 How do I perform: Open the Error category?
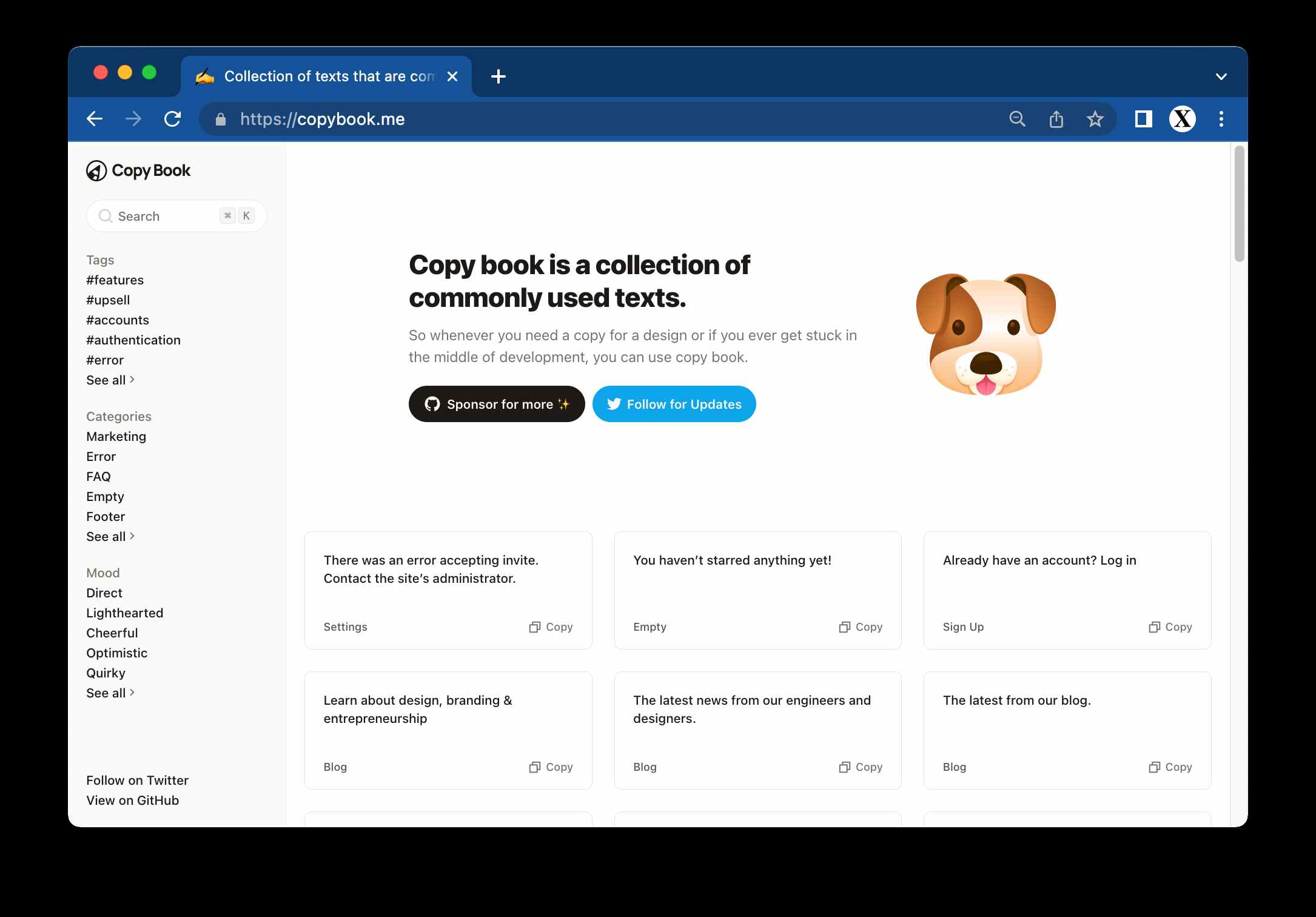pos(101,457)
